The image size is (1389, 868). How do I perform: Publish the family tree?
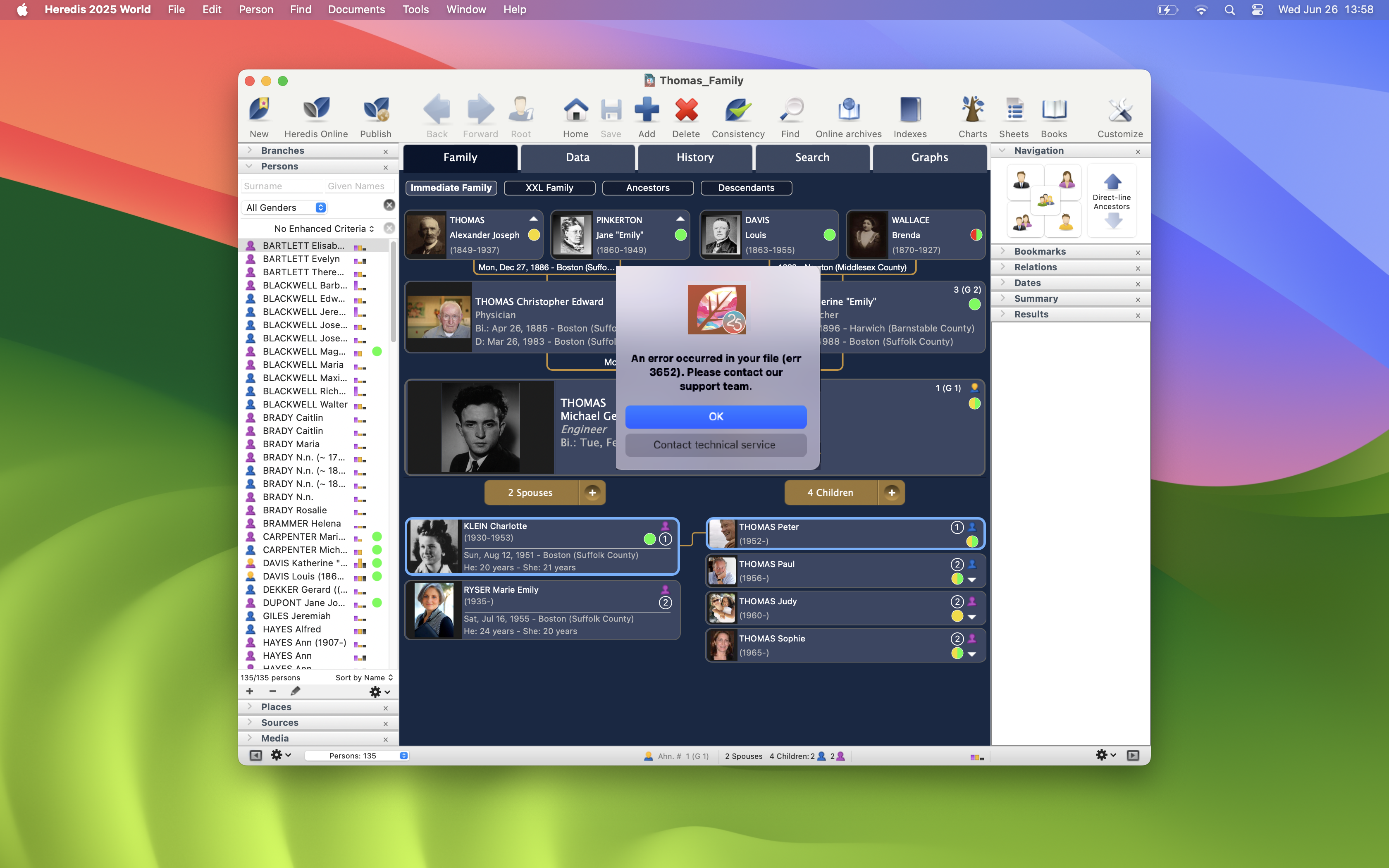coord(375,115)
